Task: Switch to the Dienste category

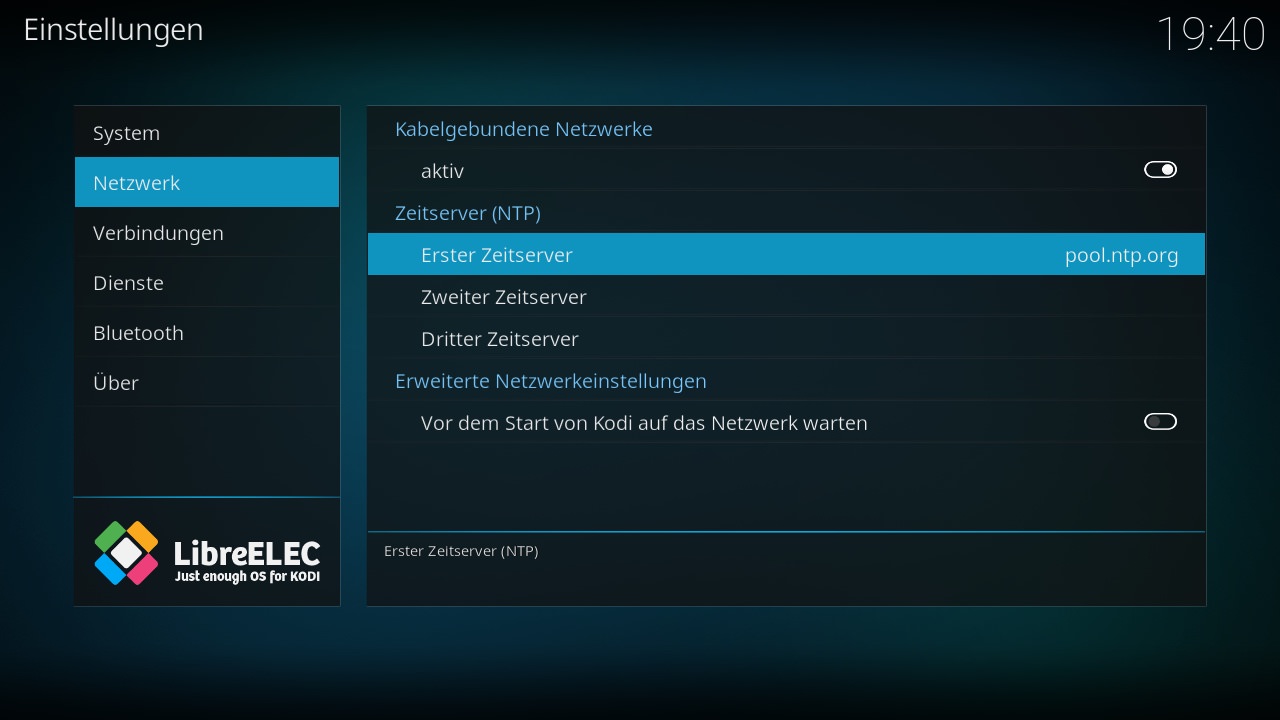Action: click(x=207, y=282)
